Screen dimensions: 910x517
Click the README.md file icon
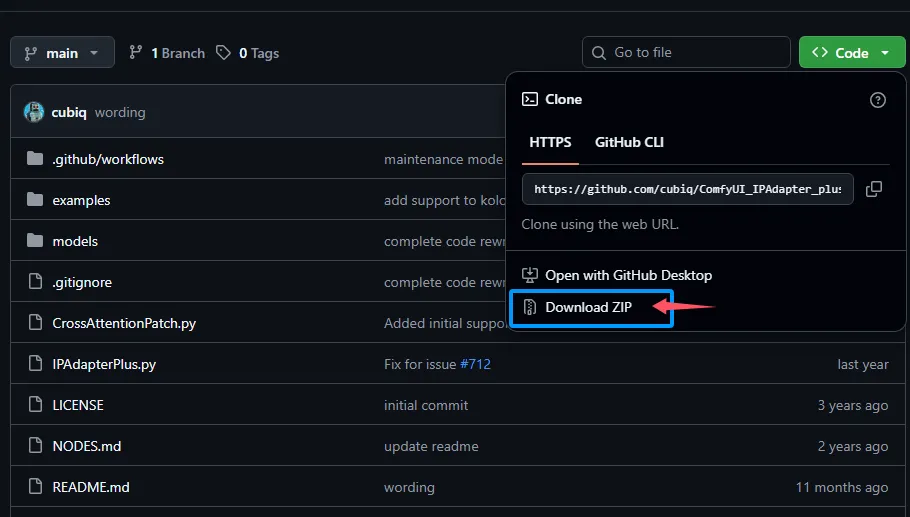pos(35,486)
